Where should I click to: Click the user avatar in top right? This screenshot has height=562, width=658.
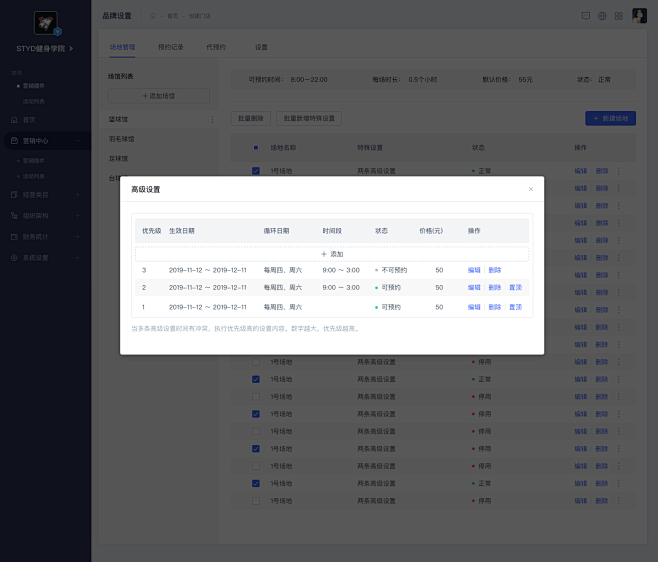[x=638, y=16]
